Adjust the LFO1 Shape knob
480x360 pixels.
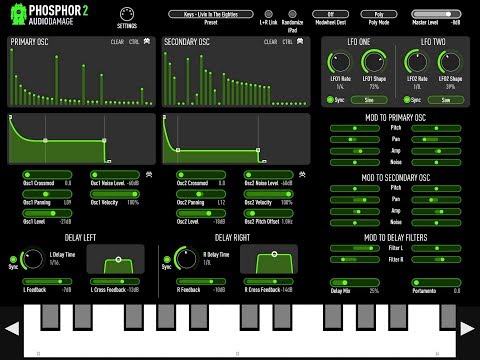(374, 62)
